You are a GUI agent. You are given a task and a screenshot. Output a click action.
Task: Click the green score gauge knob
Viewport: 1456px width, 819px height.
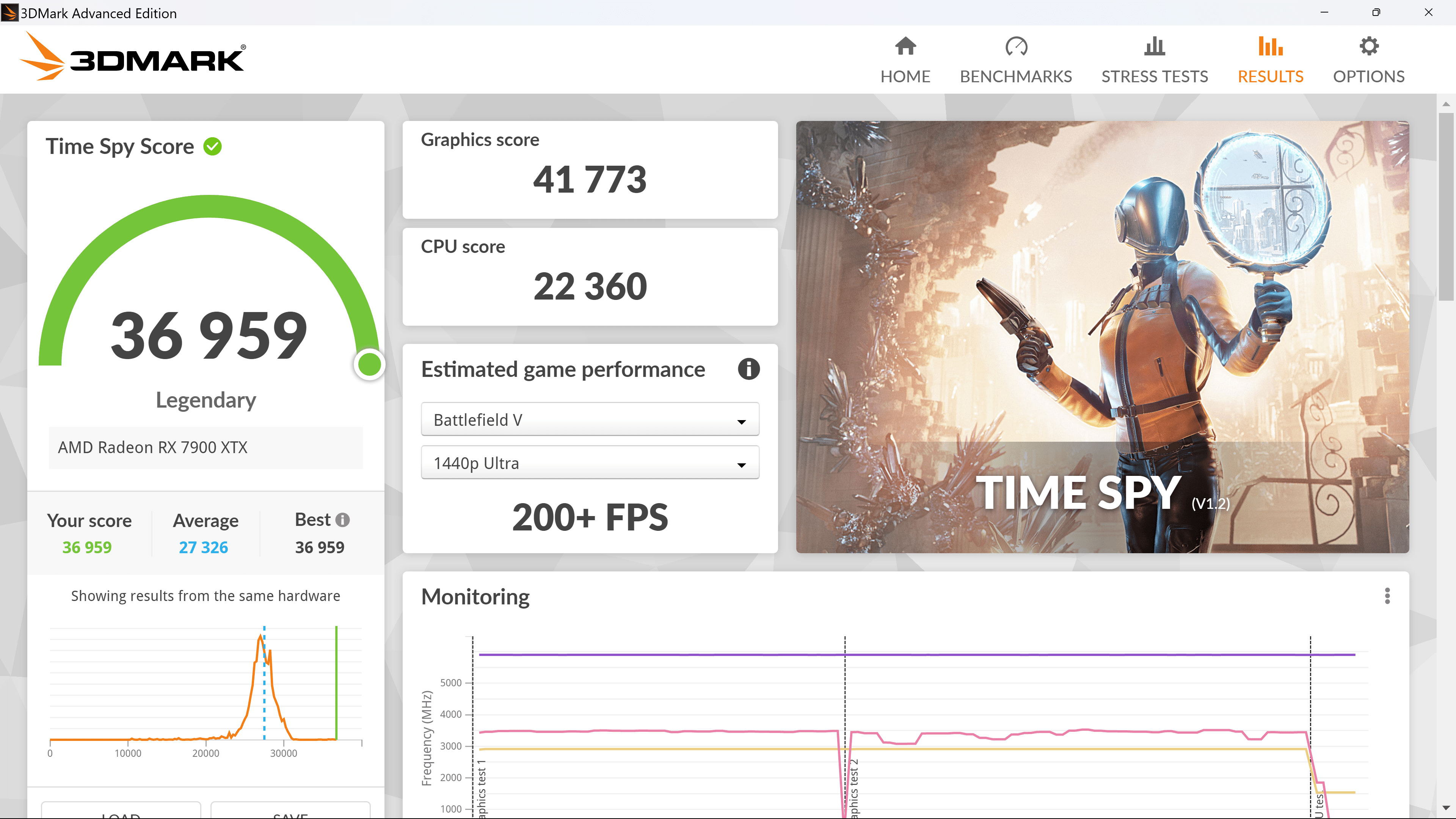tap(370, 364)
